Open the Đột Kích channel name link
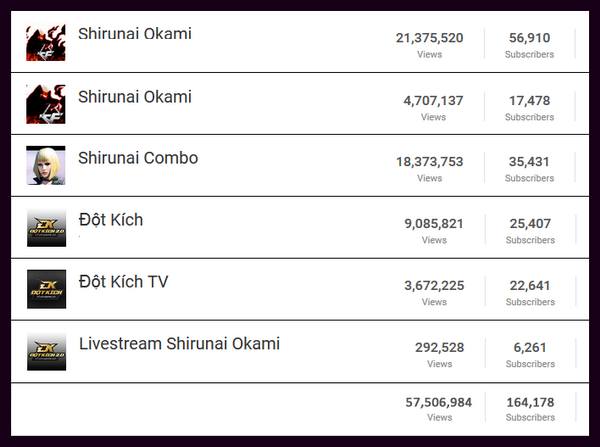Image resolution: width=600 pixels, height=447 pixels. coord(110,220)
